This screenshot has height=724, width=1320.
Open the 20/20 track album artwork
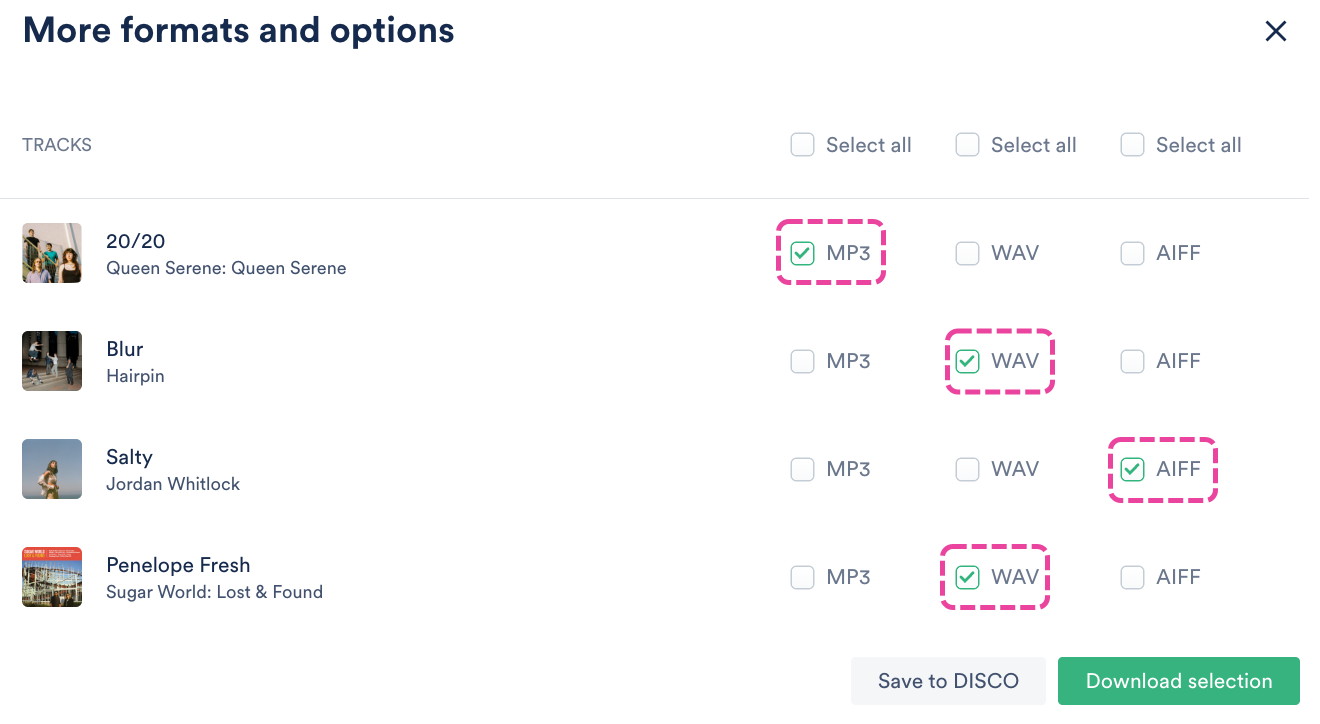[x=52, y=253]
